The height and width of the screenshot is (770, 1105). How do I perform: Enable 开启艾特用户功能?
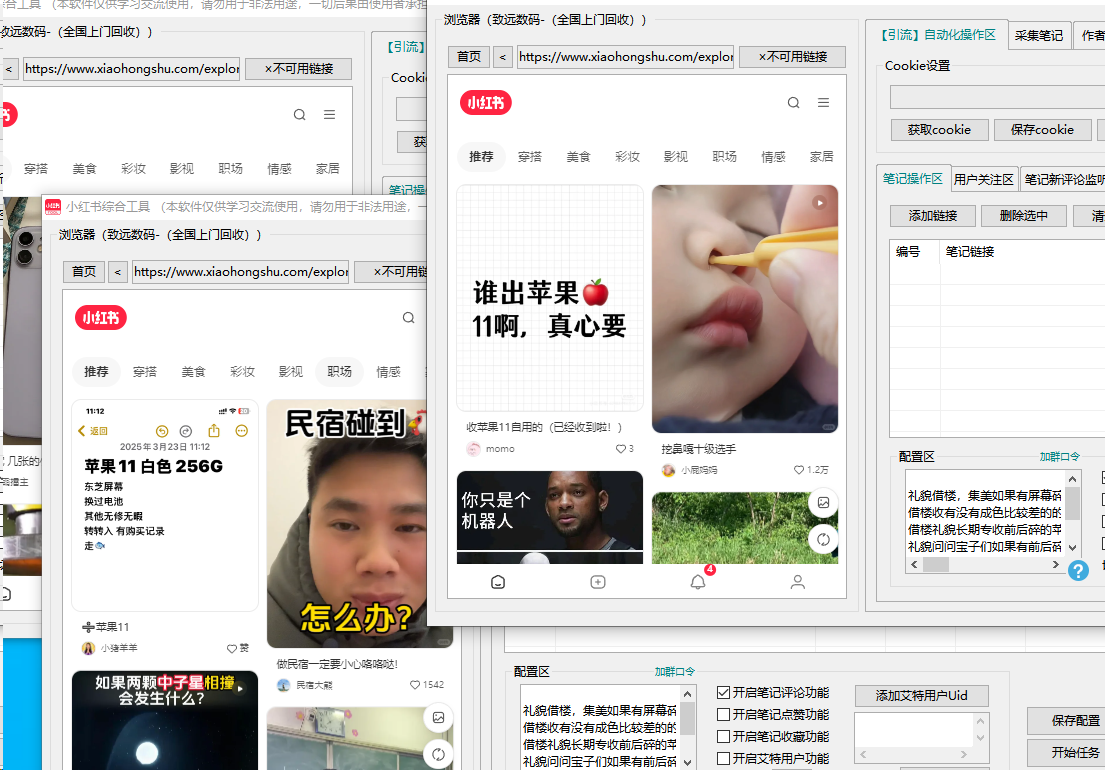coord(723,758)
